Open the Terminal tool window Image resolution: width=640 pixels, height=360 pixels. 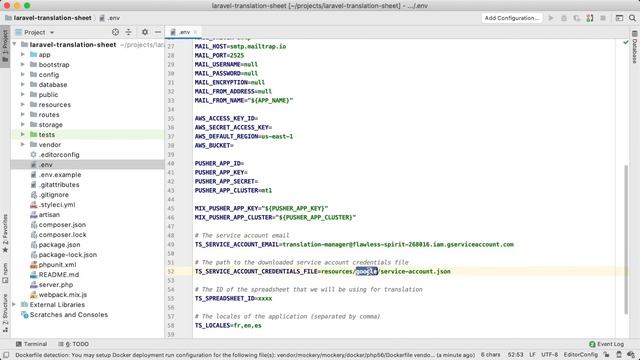(x=31, y=344)
